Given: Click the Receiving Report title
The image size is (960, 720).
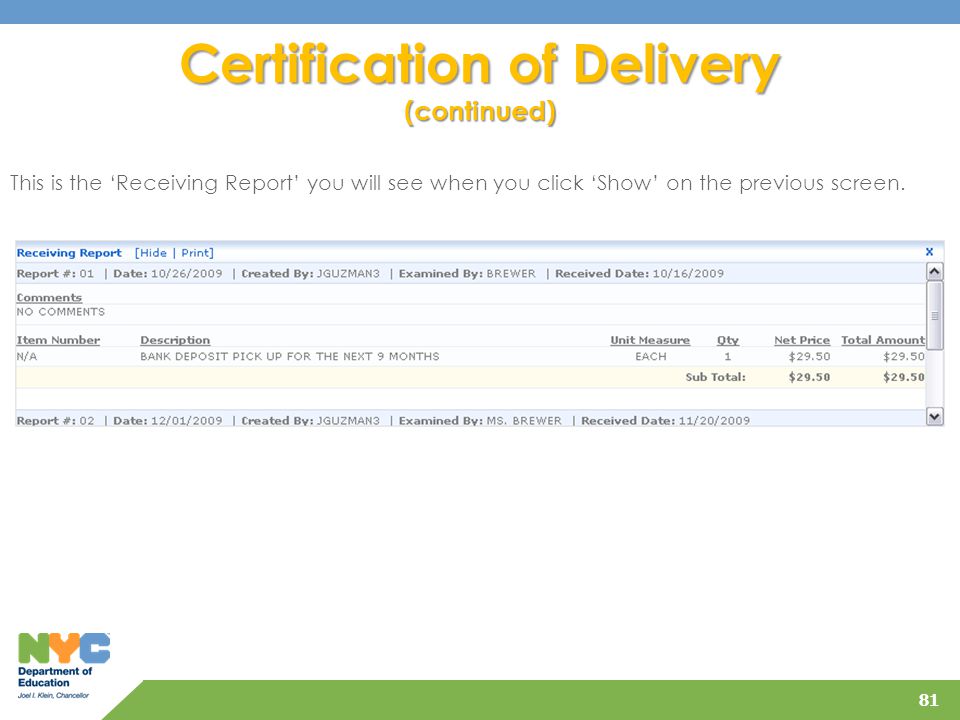Looking at the screenshot, I should click(x=69, y=253).
